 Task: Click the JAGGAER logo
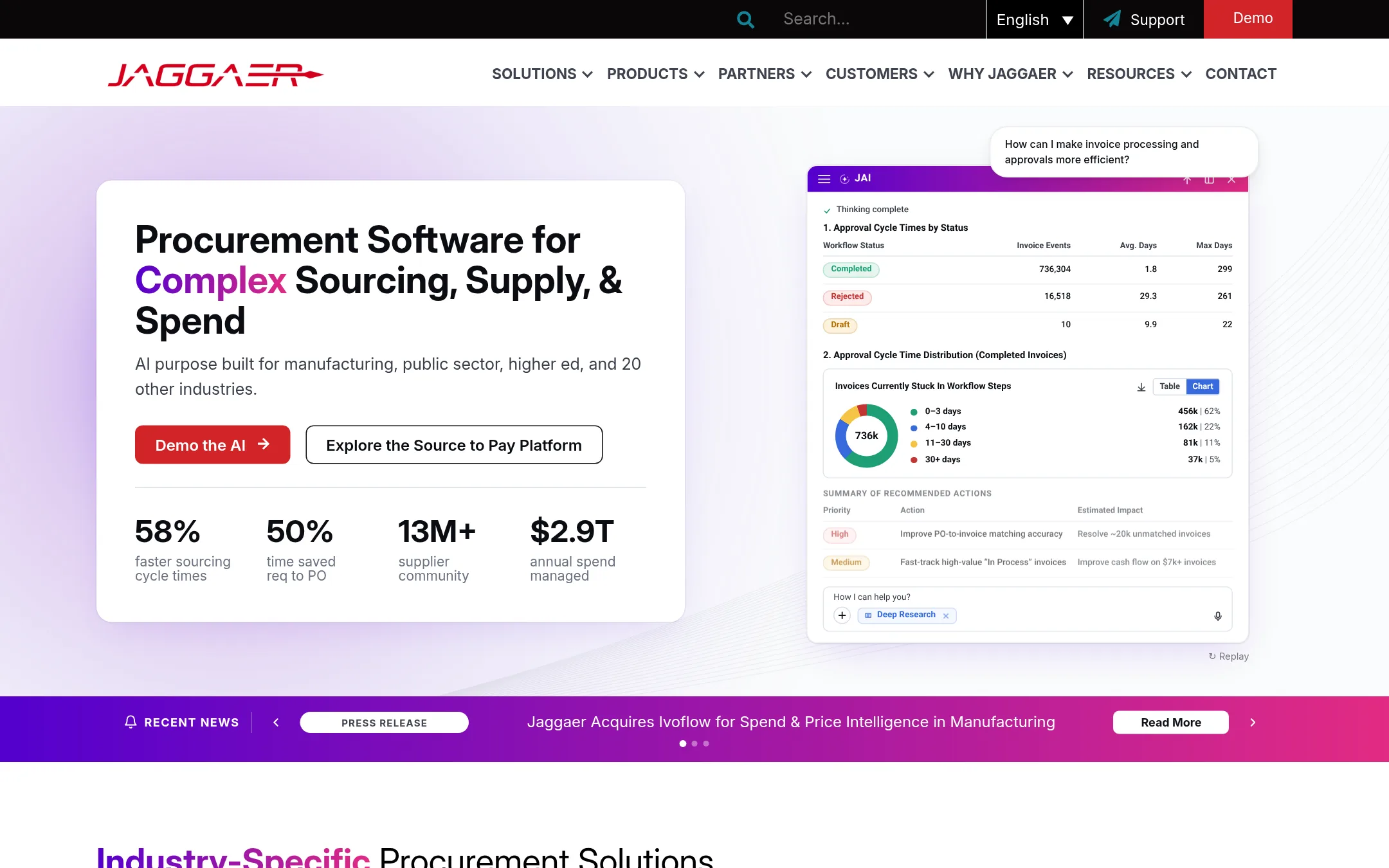pyautogui.click(x=215, y=75)
